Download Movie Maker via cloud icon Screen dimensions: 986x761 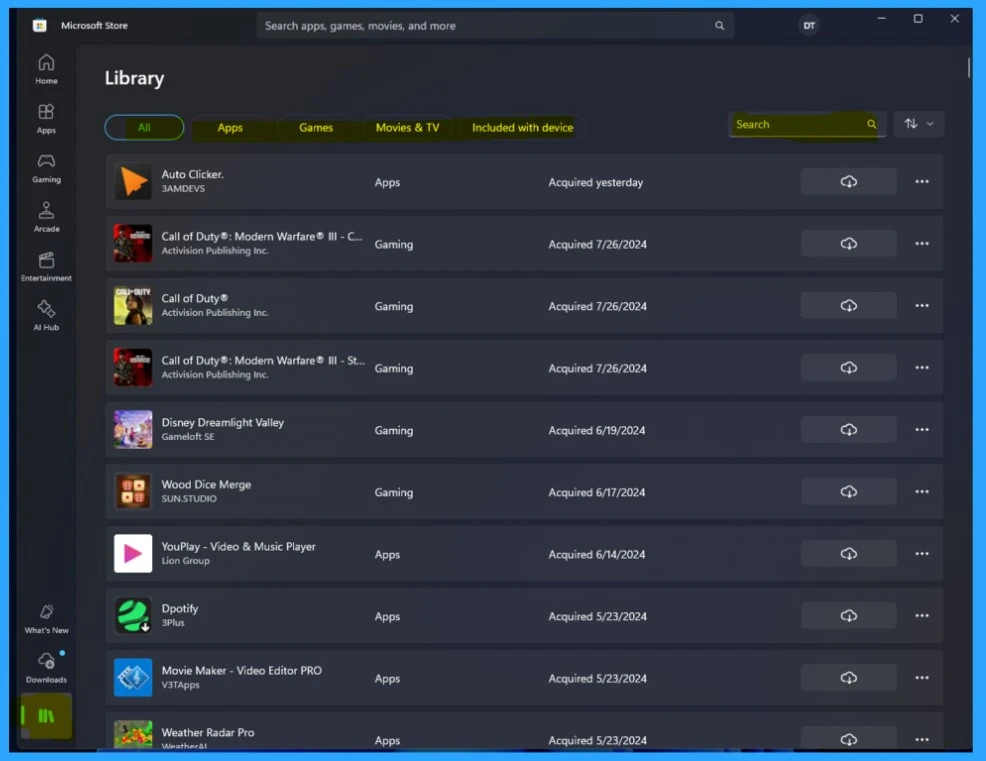pos(848,678)
